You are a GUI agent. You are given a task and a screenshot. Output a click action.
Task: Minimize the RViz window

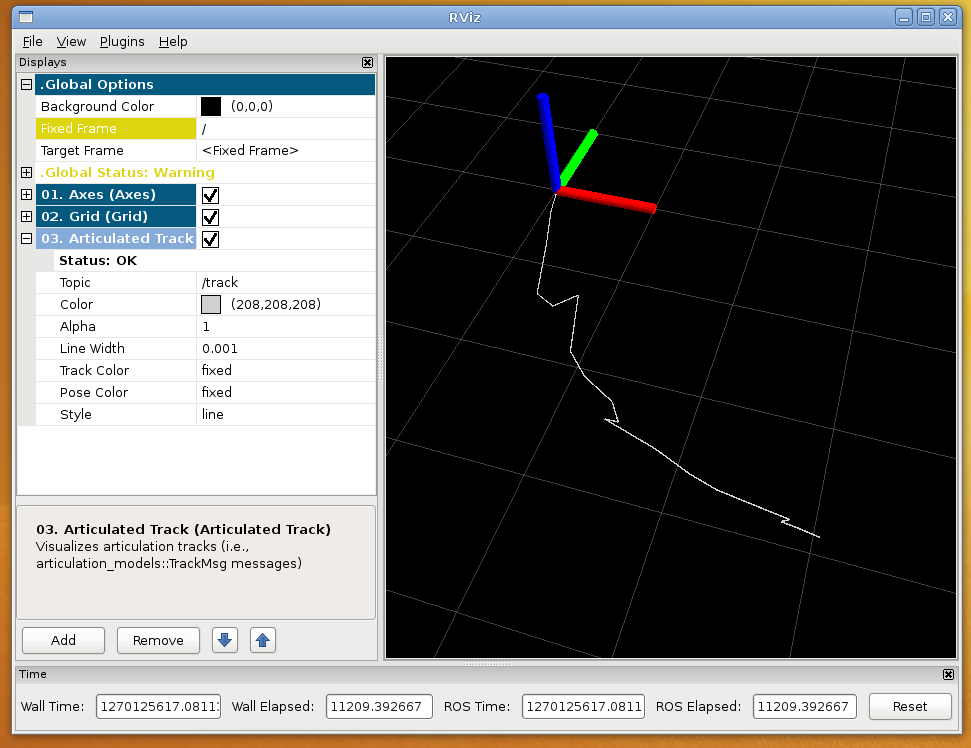pyautogui.click(x=904, y=17)
